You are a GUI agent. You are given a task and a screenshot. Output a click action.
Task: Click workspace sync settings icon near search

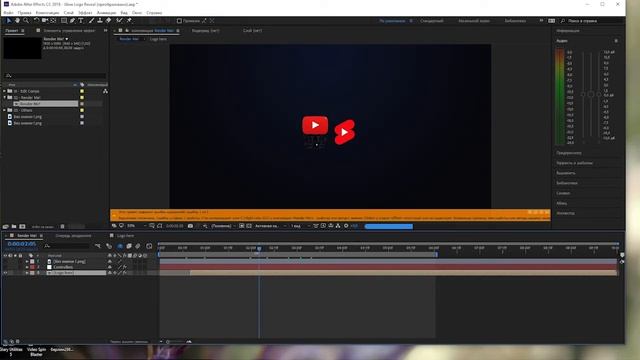(x=552, y=20)
